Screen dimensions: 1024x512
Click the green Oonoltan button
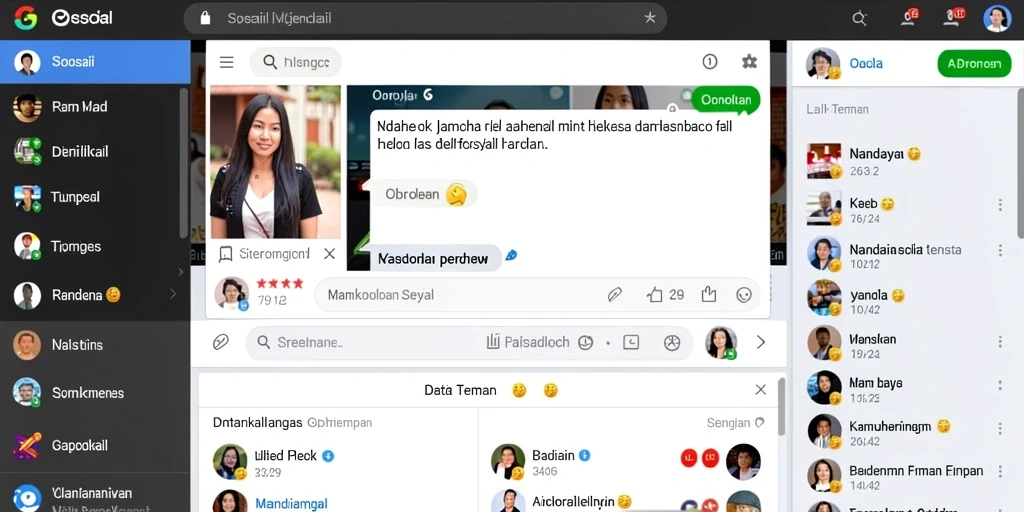(726, 101)
